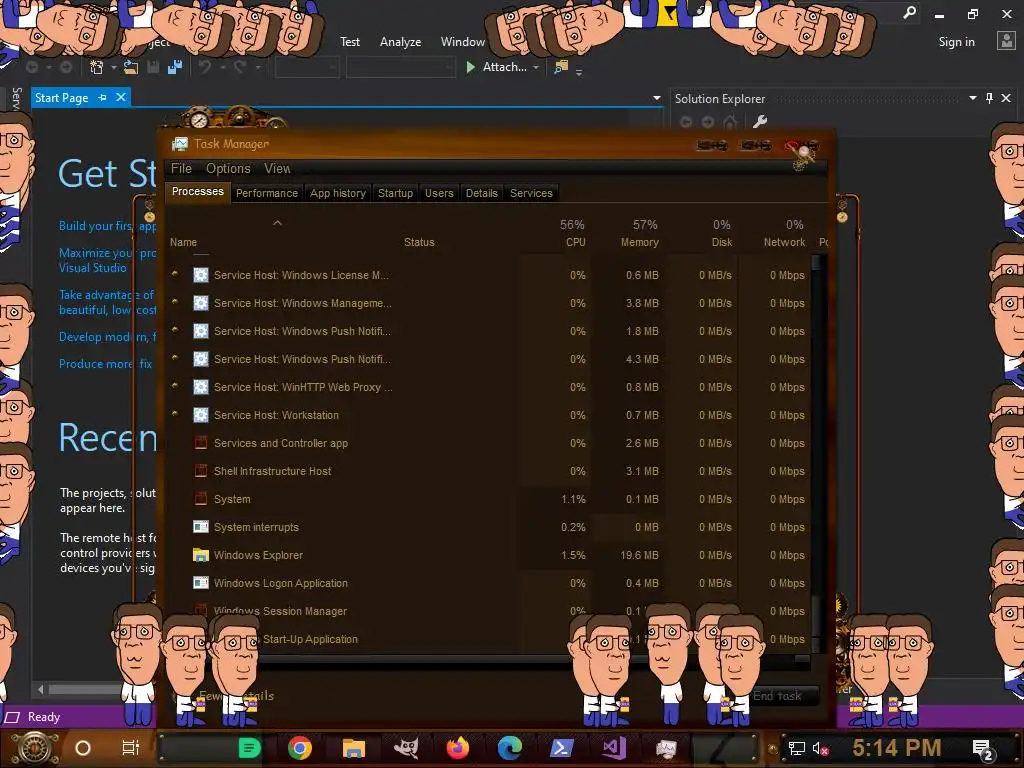The image size is (1024, 768).
Task: Open Solution Explorer window position dropdown
Action: tap(972, 98)
